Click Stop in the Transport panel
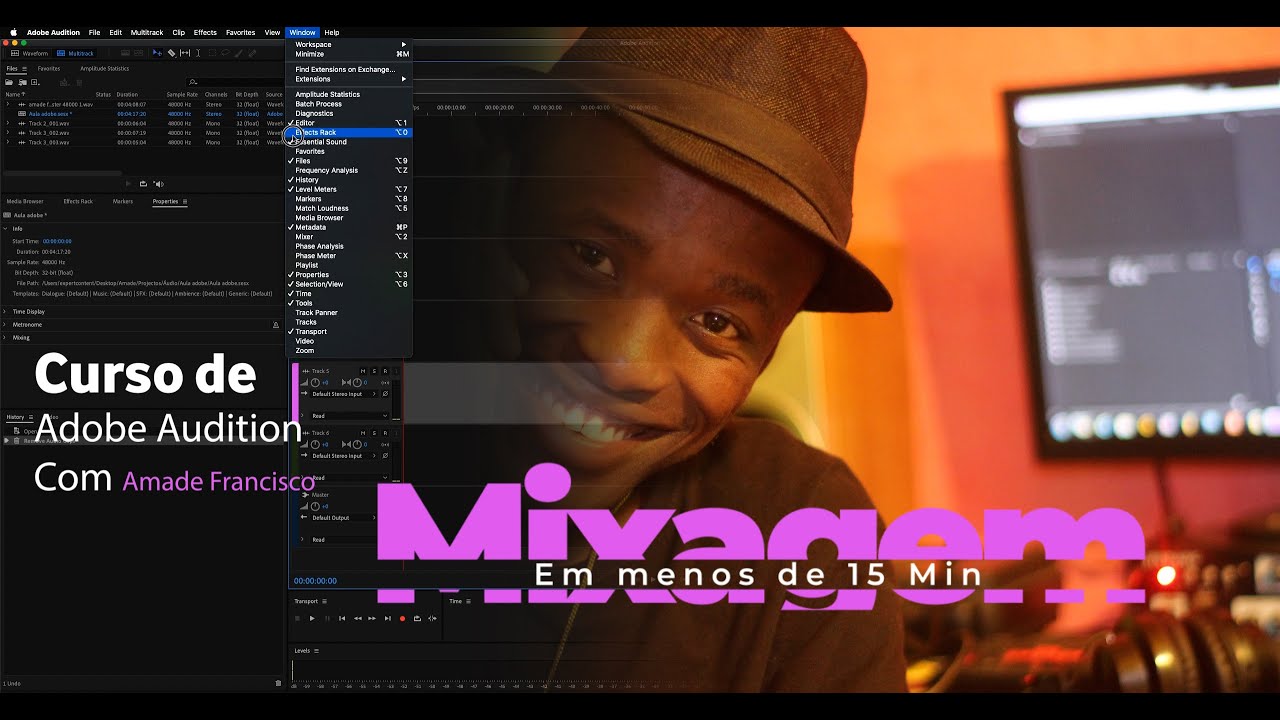 297,618
